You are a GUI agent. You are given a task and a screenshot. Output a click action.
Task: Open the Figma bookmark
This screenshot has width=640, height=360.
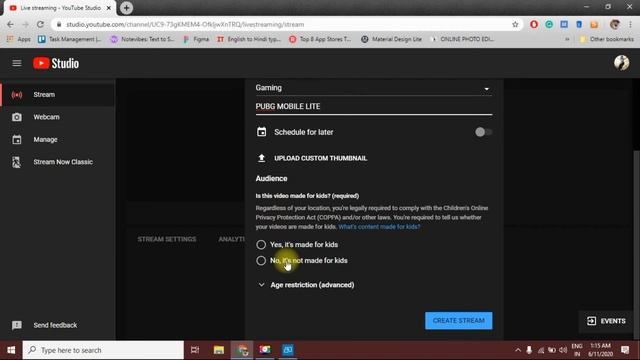(x=196, y=39)
